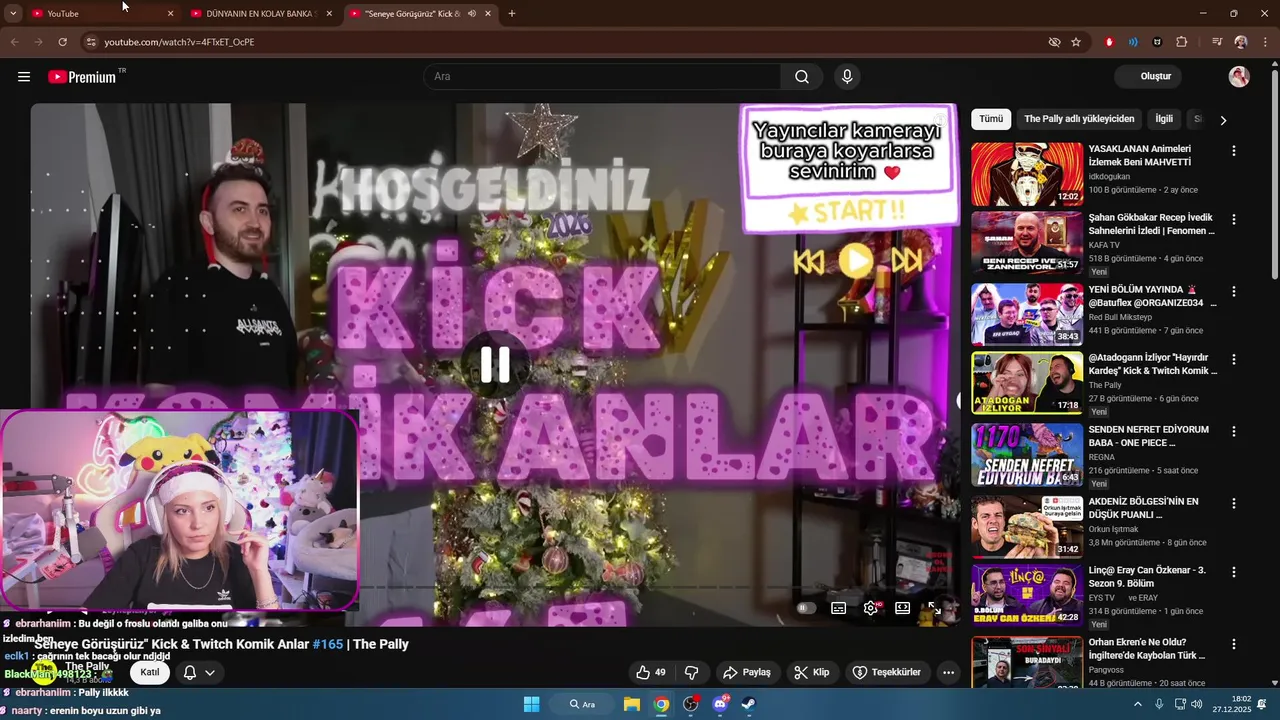Go back in browser history

[14, 42]
